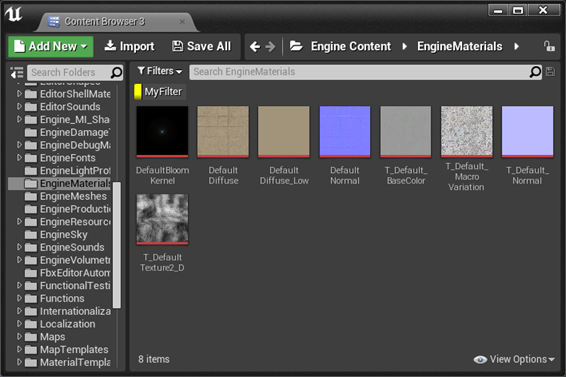This screenshot has width=566, height=377.
Task: Toggle the content browser lock icon
Action: [x=549, y=46]
